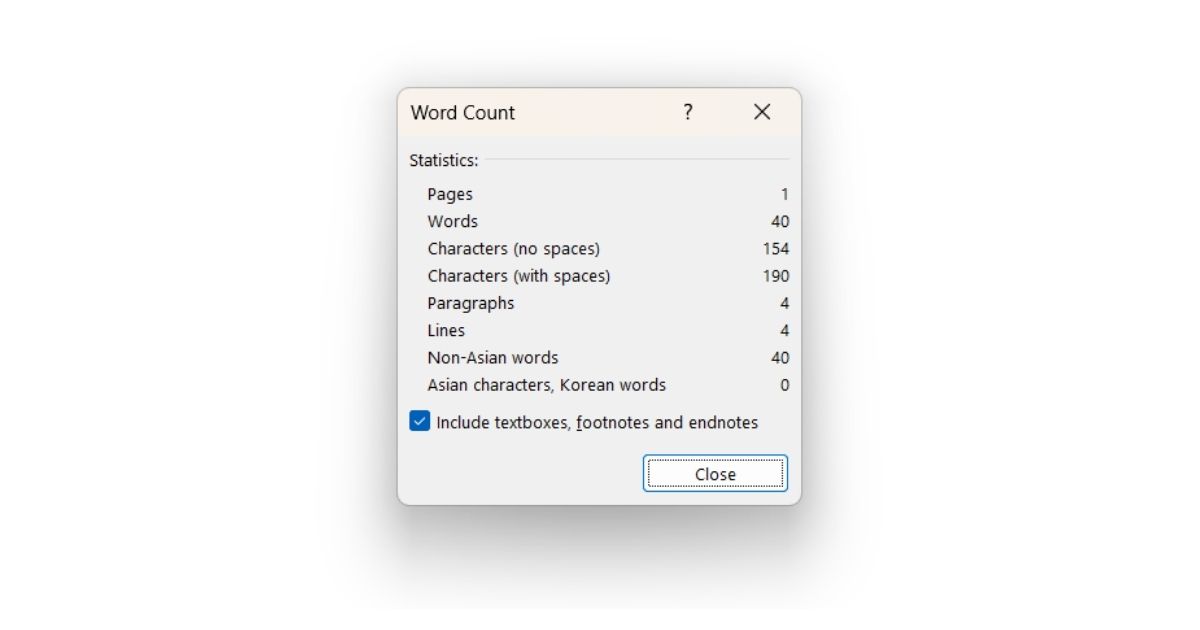The image size is (1200, 630).
Task: Click the character count value 190
Action: [x=778, y=276]
